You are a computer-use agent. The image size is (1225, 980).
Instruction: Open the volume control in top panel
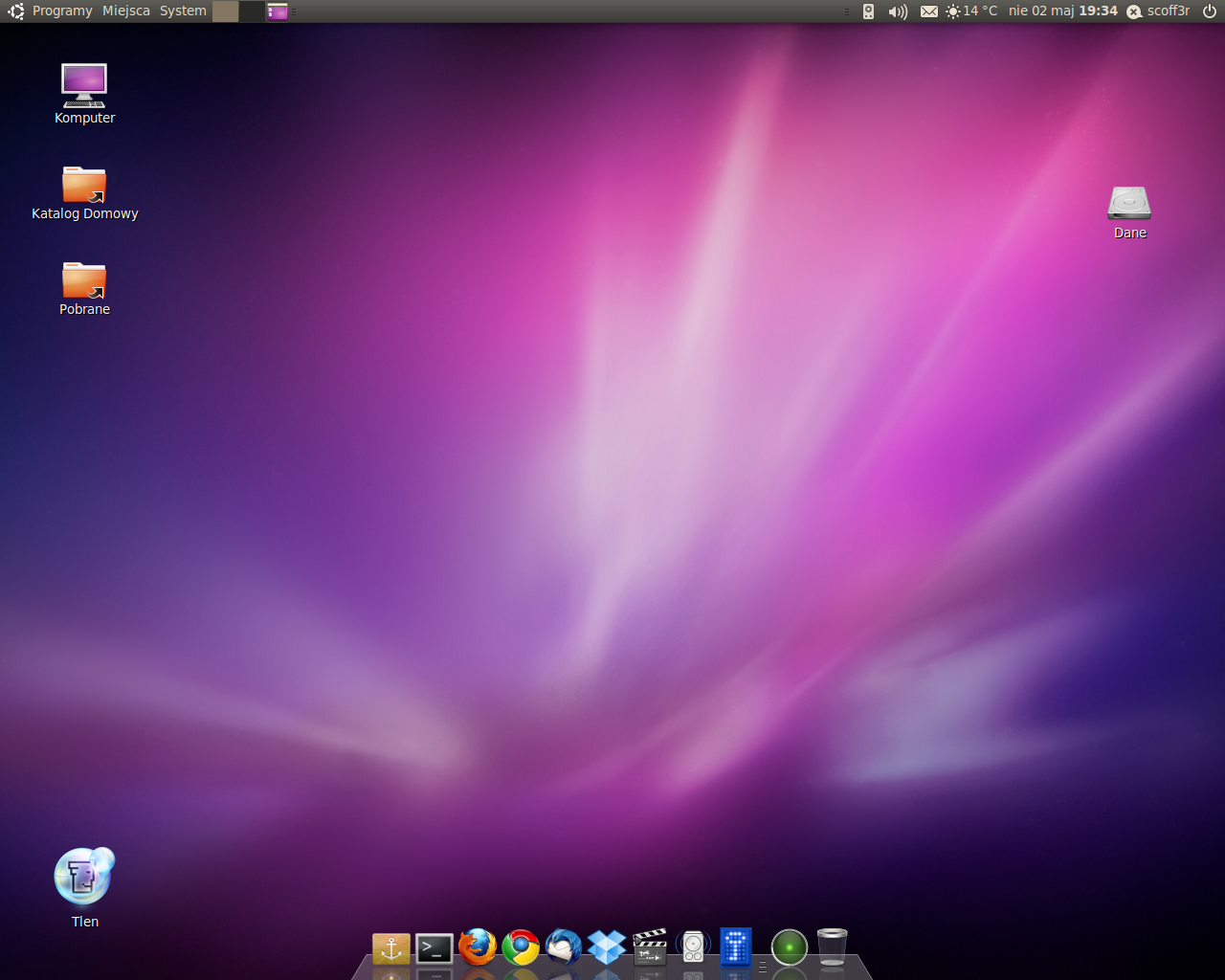[x=898, y=11]
